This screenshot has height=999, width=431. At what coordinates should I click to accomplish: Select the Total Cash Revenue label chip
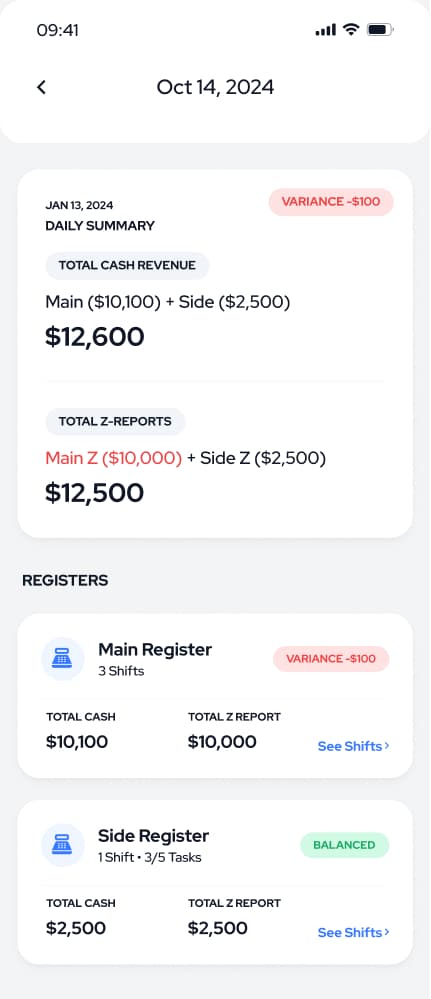(x=127, y=266)
